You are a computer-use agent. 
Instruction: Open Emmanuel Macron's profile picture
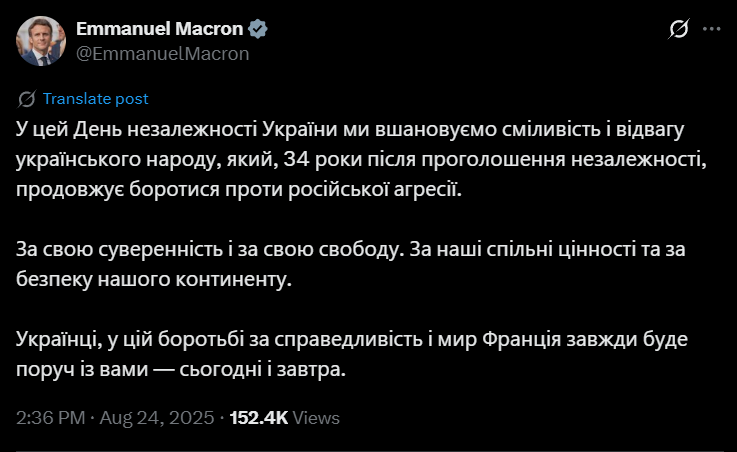[40, 41]
